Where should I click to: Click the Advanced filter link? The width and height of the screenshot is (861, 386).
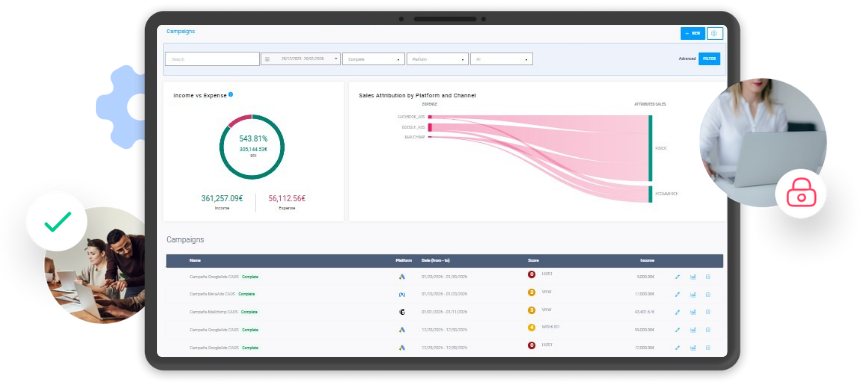(x=687, y=59)
